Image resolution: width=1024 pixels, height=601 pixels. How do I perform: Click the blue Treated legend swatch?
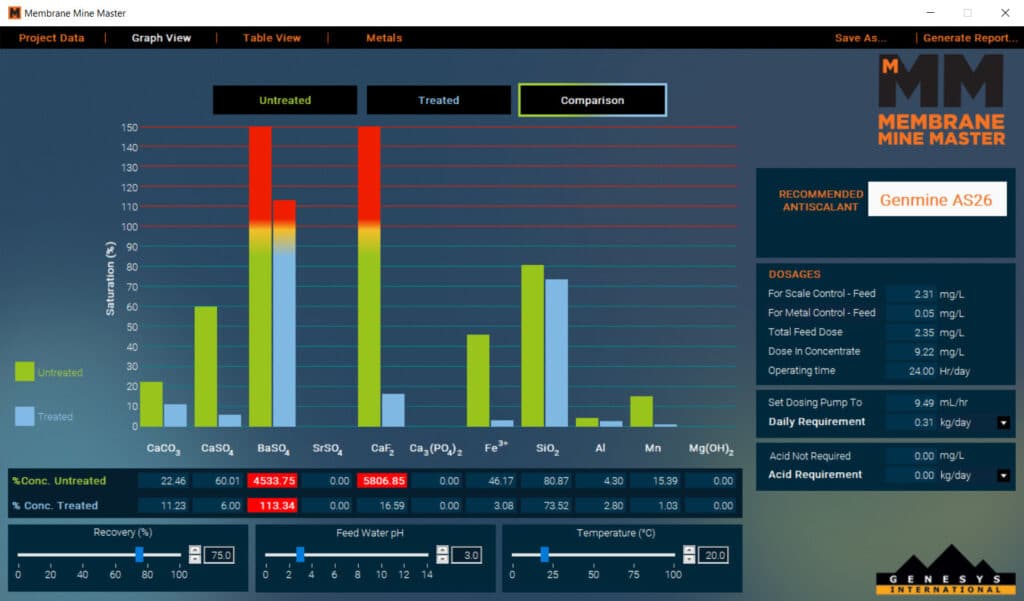tap(25, 416)
